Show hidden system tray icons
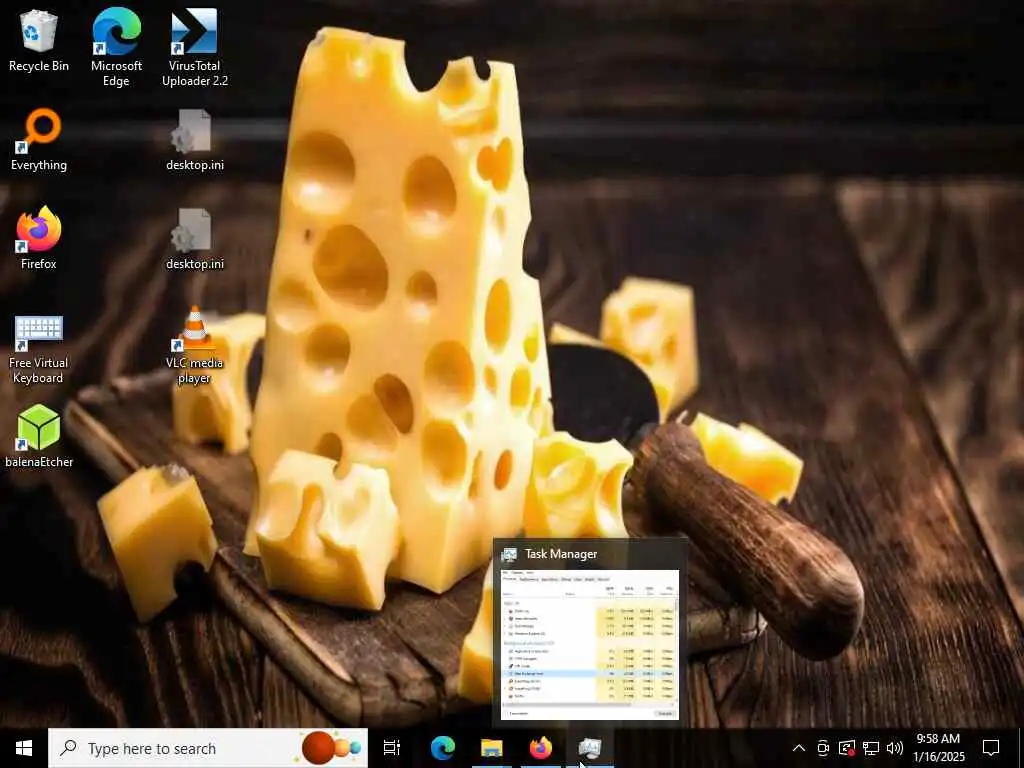Viewport: 1024px width, 768px height. coord(799,748)
